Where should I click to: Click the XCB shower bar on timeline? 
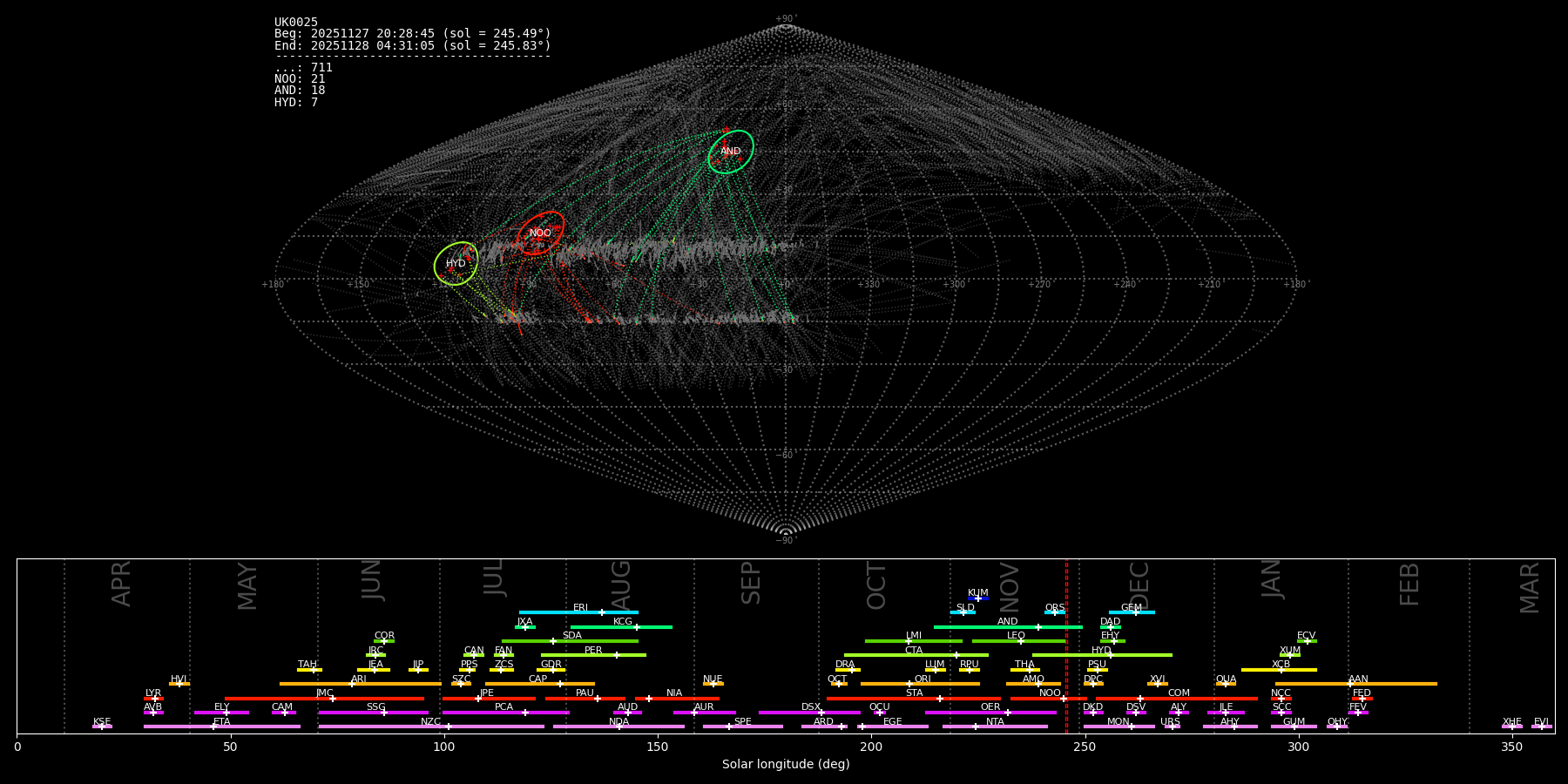click(1279, 670)
